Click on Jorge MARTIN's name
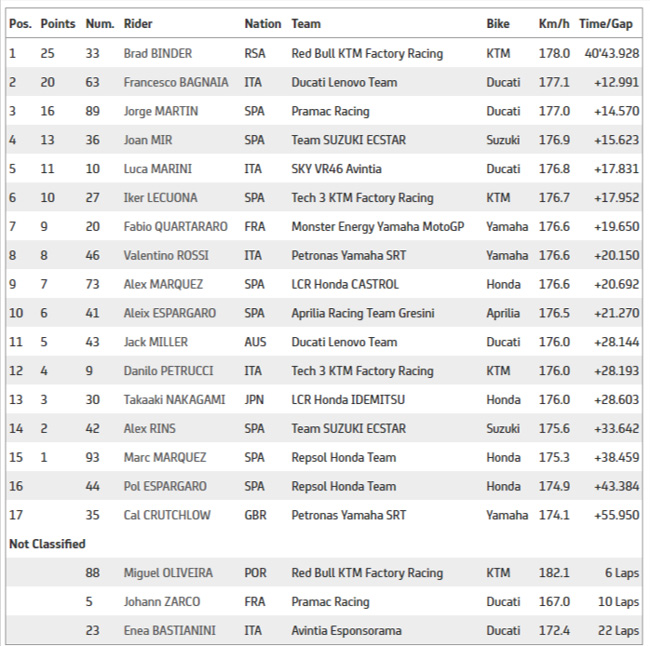Viewport: 650px width, 646px height. [x=161, y=111]
